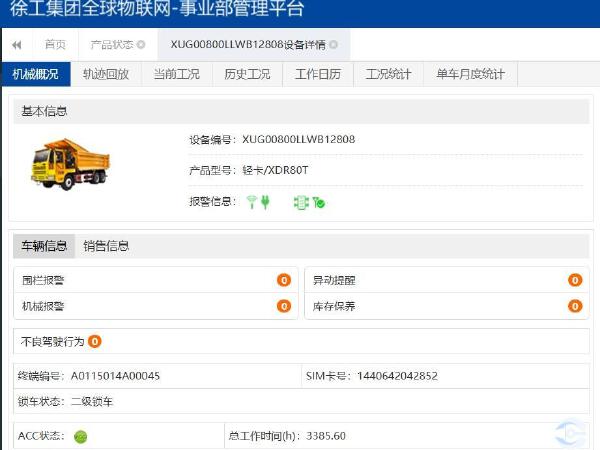The image size is (600, 450).
Task: Click the double-arrow tab scroll back icon
Action: (x=16, y=45)
